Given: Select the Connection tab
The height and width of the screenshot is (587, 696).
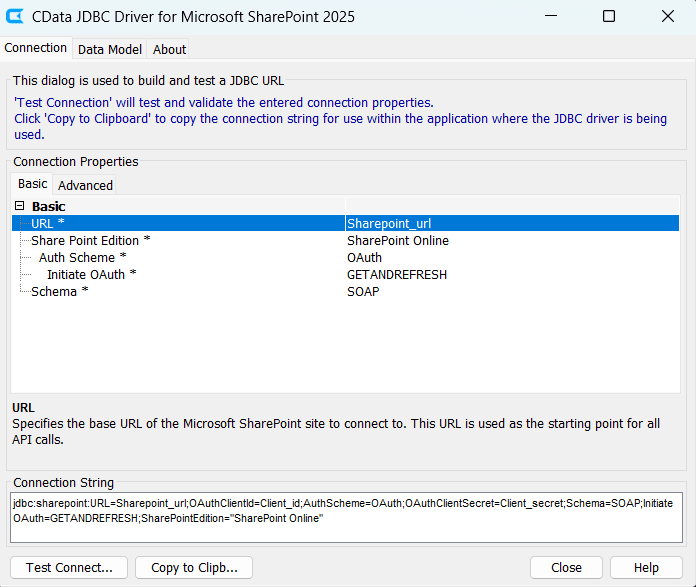Looking at the screenshot, I should (x=36, y=48).
